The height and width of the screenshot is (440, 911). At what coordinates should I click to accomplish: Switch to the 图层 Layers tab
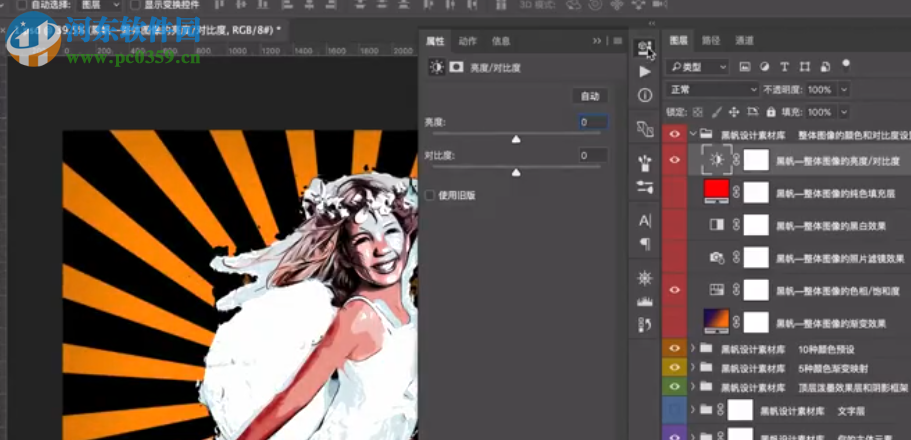679,41
